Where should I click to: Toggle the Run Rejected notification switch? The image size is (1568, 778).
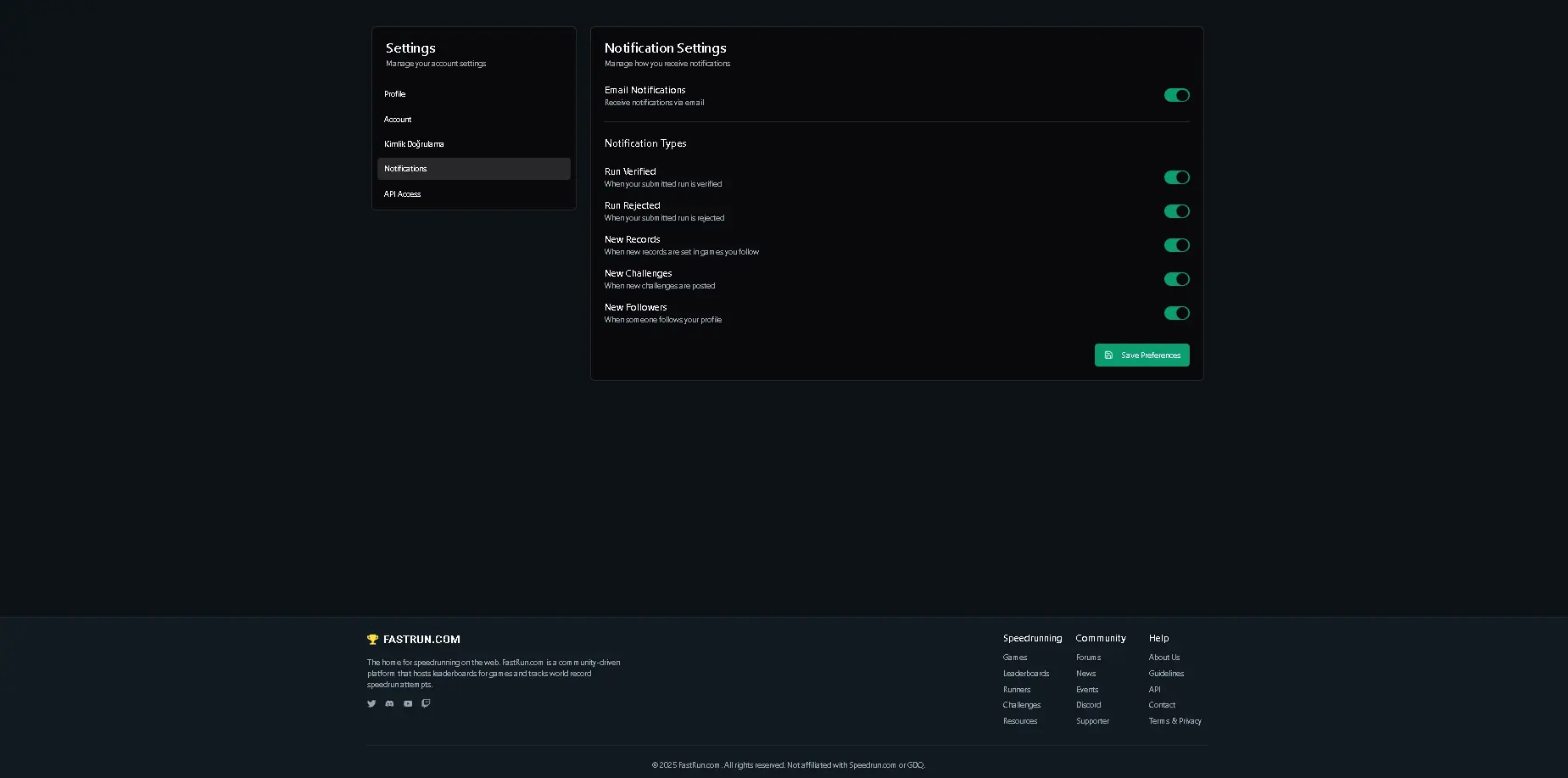[1176, 211]
